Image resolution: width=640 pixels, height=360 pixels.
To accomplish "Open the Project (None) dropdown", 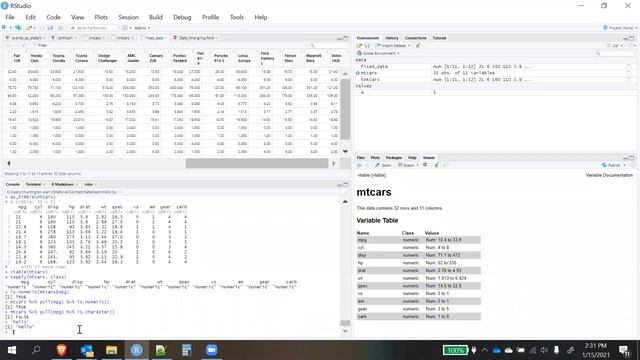I will (620, 28).
